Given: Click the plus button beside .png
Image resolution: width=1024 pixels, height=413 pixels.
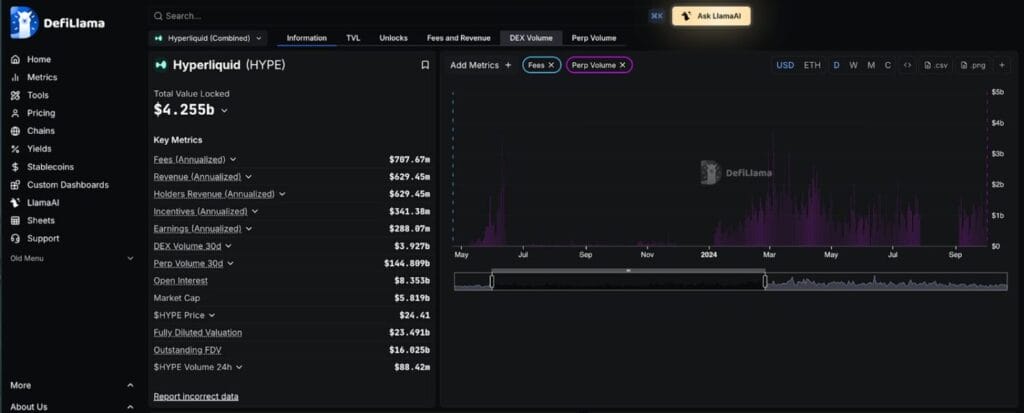Looking at the screenshot, I should point(1001,65).
